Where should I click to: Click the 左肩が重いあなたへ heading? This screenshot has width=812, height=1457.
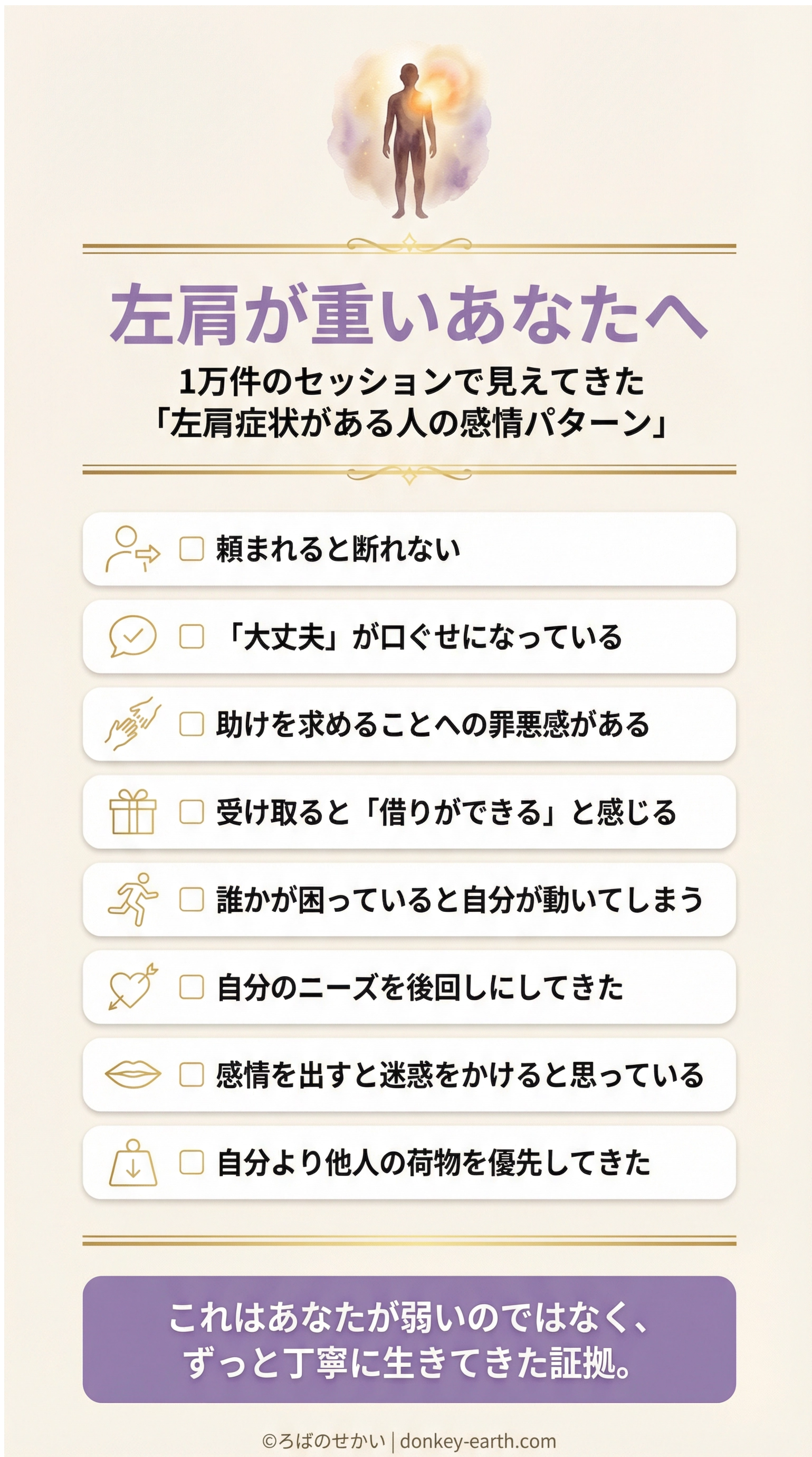coord(409,314)
